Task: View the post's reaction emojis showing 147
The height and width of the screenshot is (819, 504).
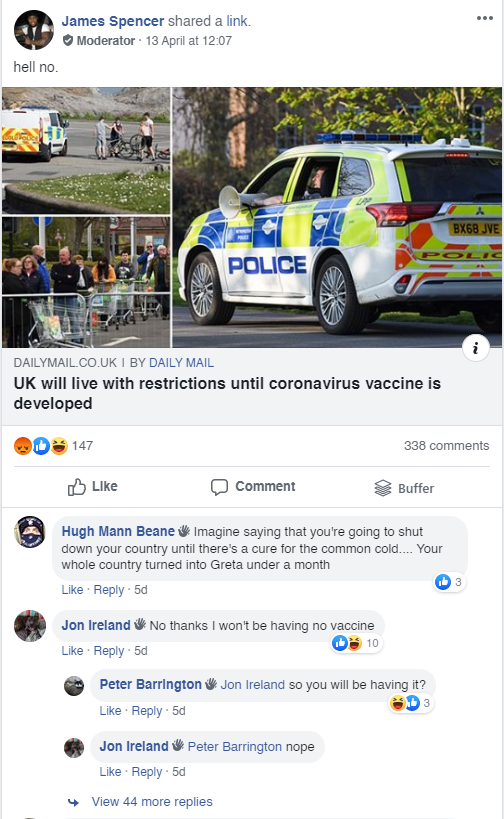Action: [53, 446]
